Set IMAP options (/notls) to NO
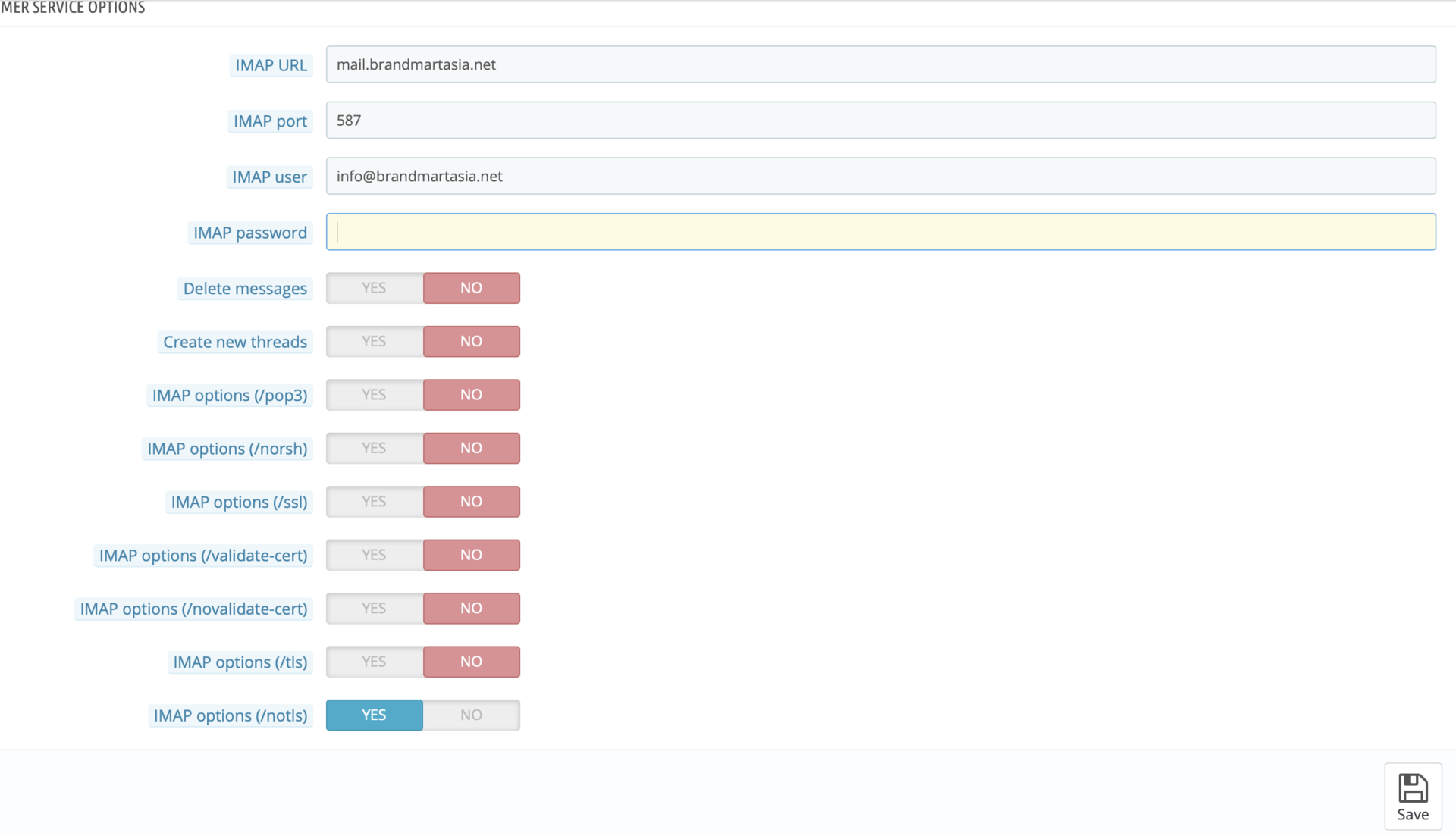 (x=471, y=715)
